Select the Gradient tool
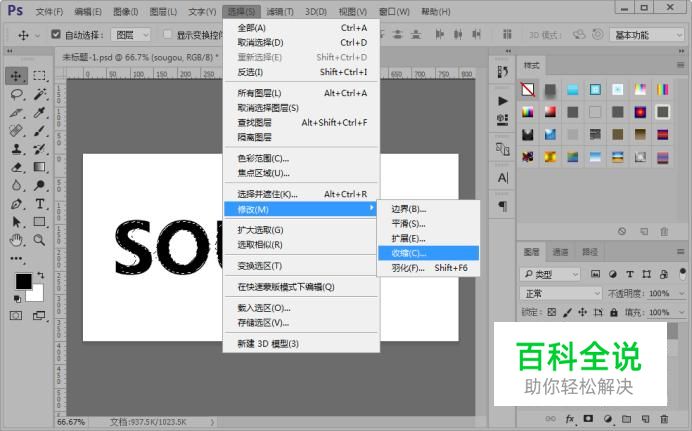Image resolution: width=692 pixels, height=431 pixels. [39, 167]
